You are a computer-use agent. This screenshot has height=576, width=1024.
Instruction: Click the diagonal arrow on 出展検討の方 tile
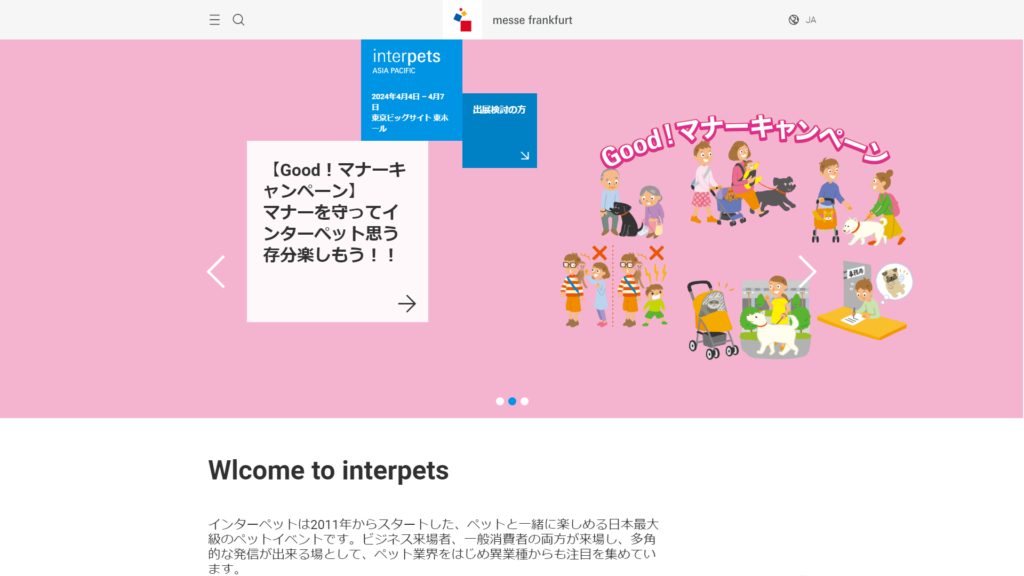pos(524,155)
